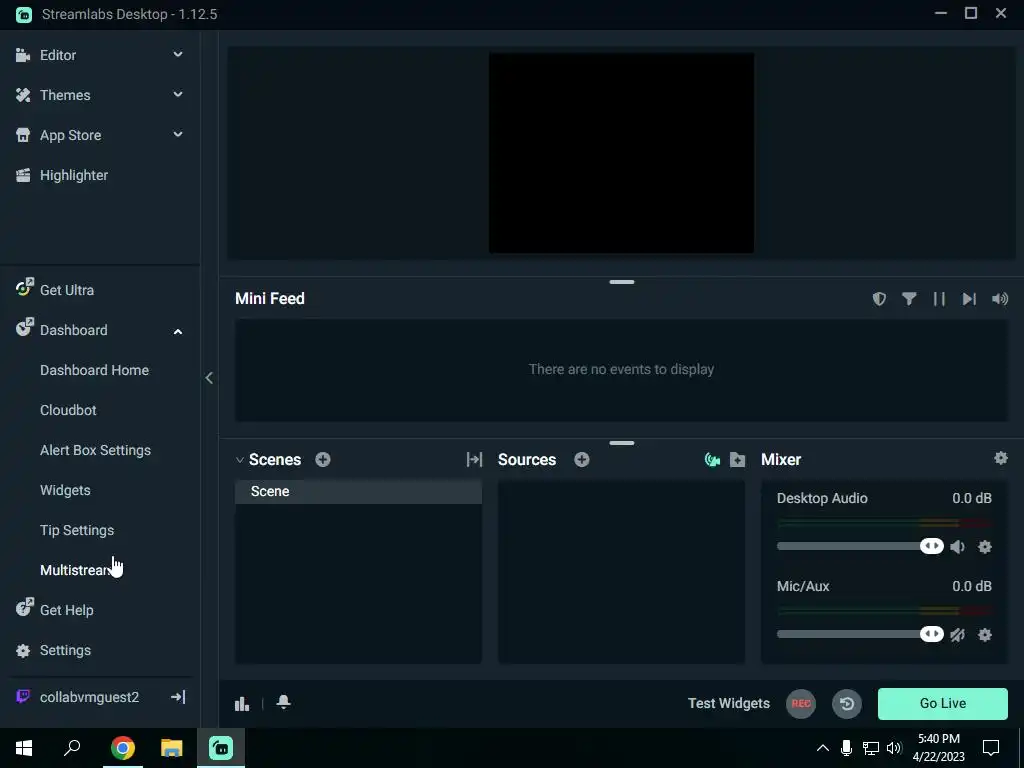1024x768 pixels.
Task: Open performance stats bar chart icon
Action: point(242,703)
